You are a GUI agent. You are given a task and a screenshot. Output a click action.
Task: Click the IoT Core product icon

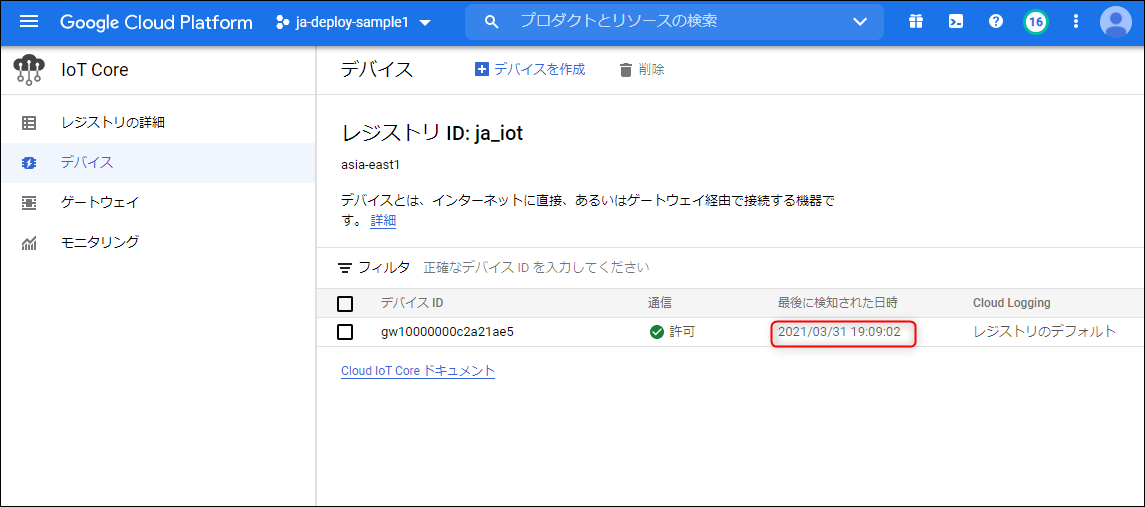point(29,70)
